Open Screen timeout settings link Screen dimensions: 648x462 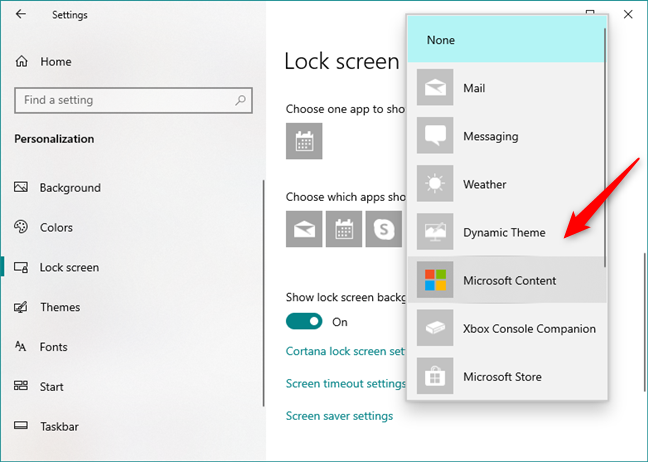click(345, 383)
